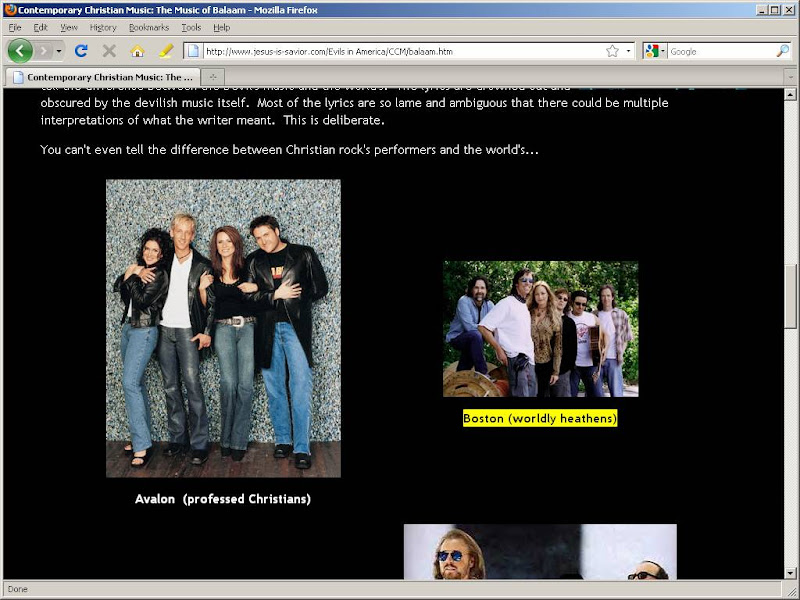Click the 'You can't even tell the difference' sentence
Viewport: 800px width, 600px height.
(x=289, y=149)
